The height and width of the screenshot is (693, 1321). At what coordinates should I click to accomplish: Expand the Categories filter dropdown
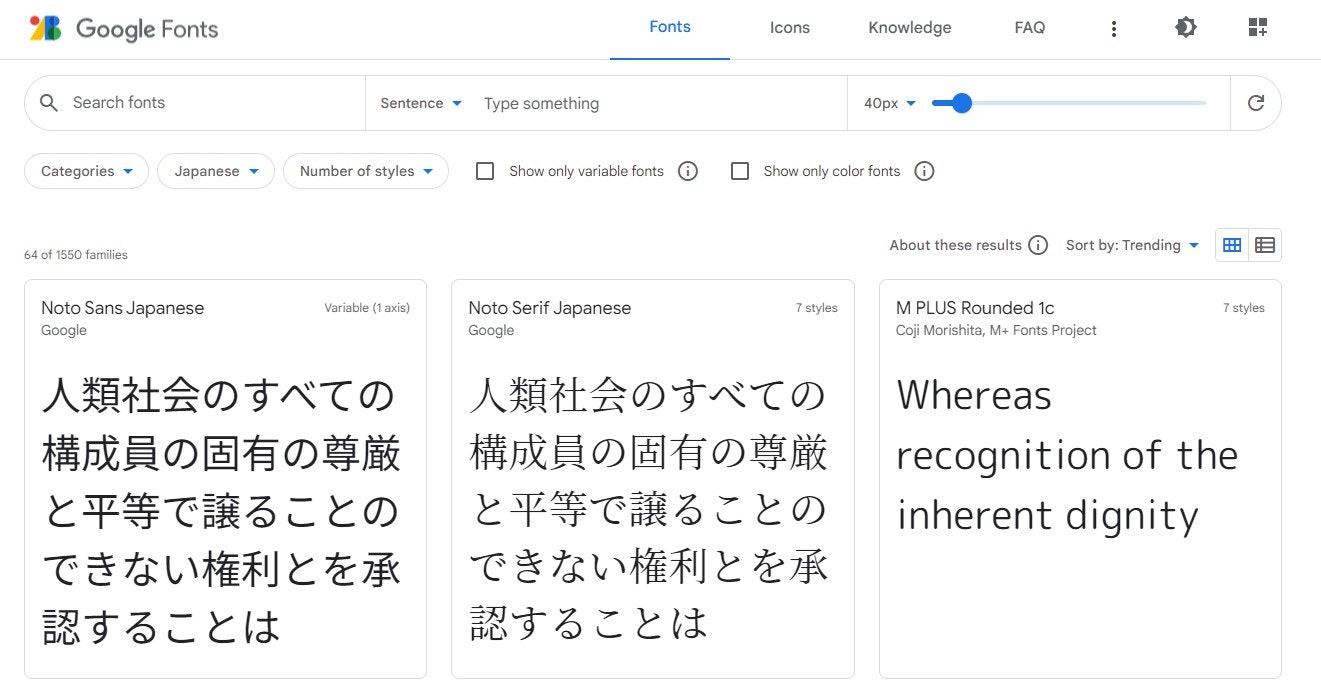[86, 171]
